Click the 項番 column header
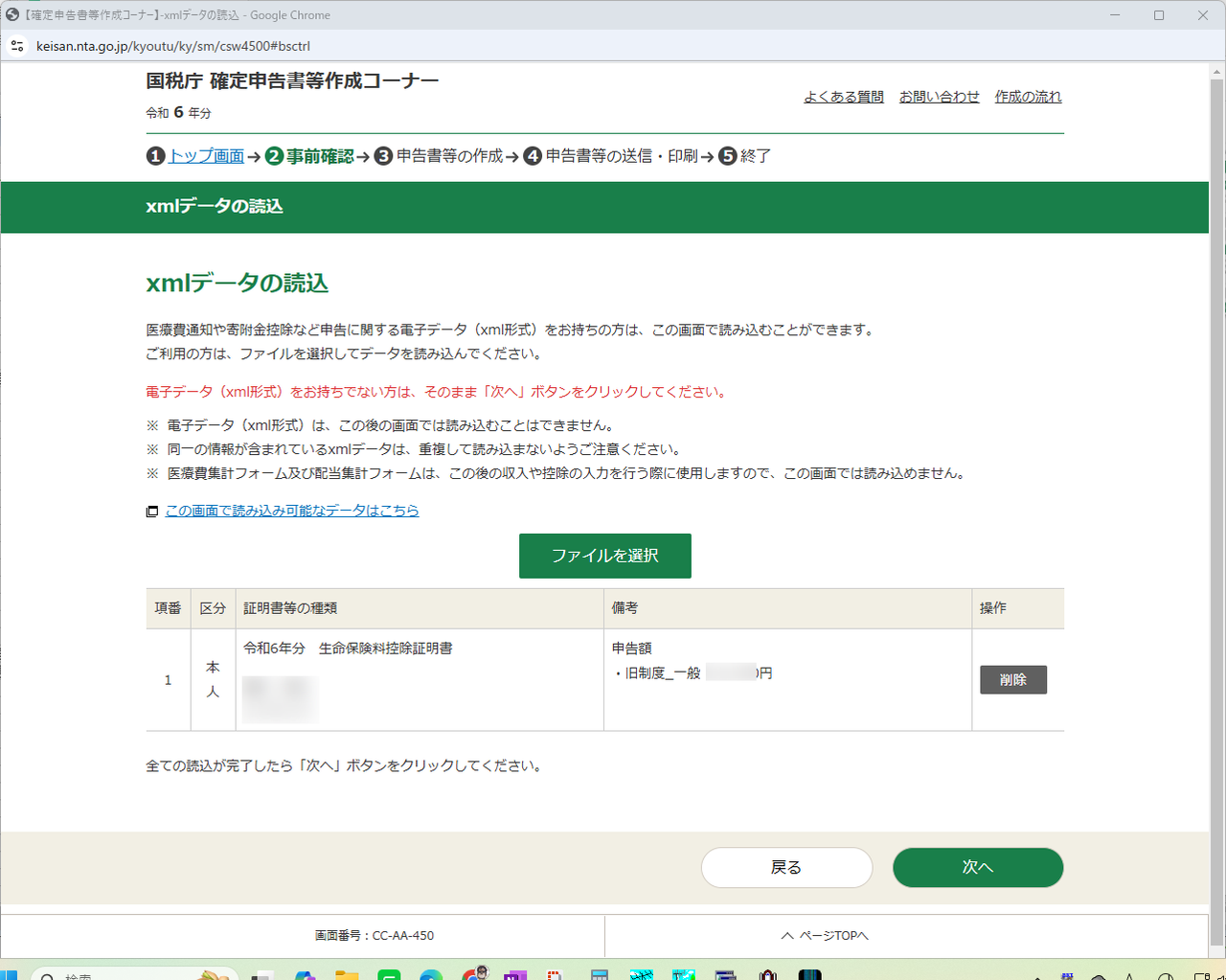Screen dimensions: 1226x980 click(168, 608)
